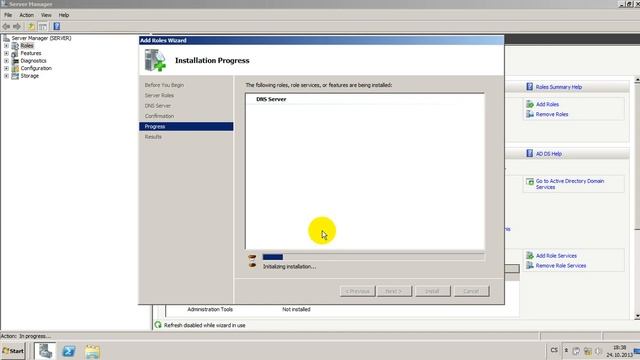The image size is (640, 360).
Task: Select the Roles node in the tree
Action: point(27,46)
